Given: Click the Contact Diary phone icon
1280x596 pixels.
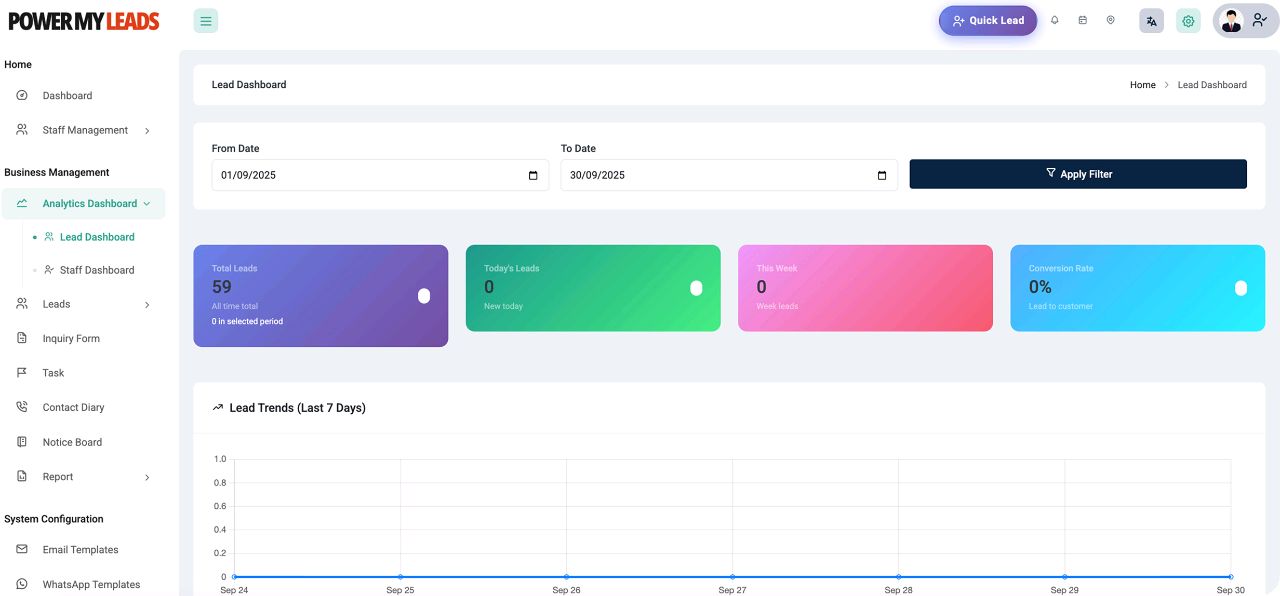Looking at the screenshot, I should point(22,407).
